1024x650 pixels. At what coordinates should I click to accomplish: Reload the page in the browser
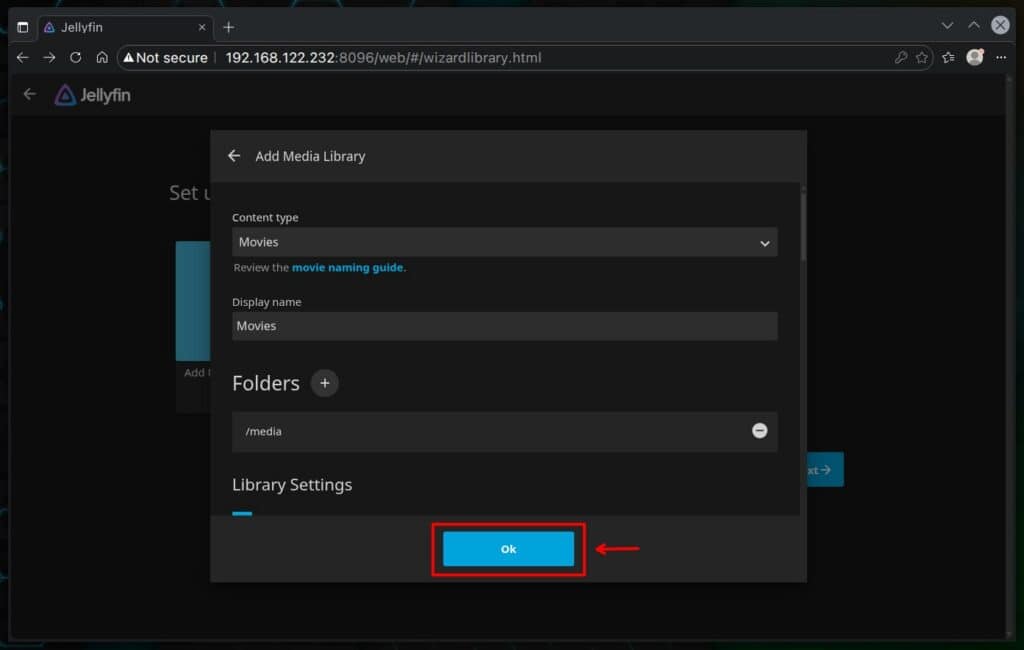(76, 58)
